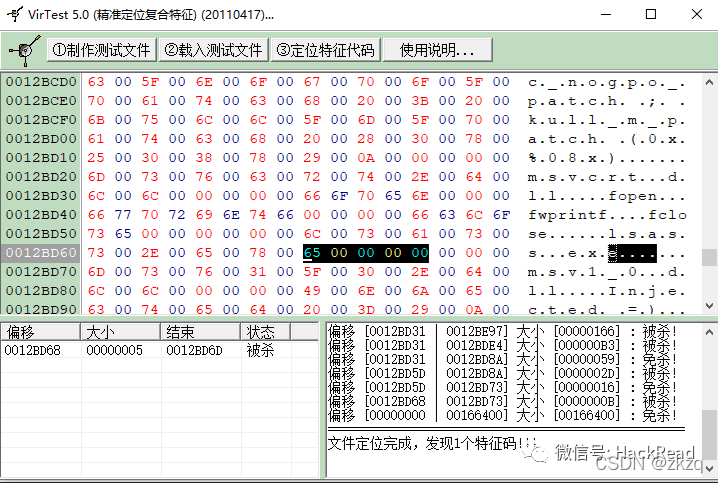Click log panel scrollbar down arrow
Screen dimensions: 718x483
(x=709, y=469)
